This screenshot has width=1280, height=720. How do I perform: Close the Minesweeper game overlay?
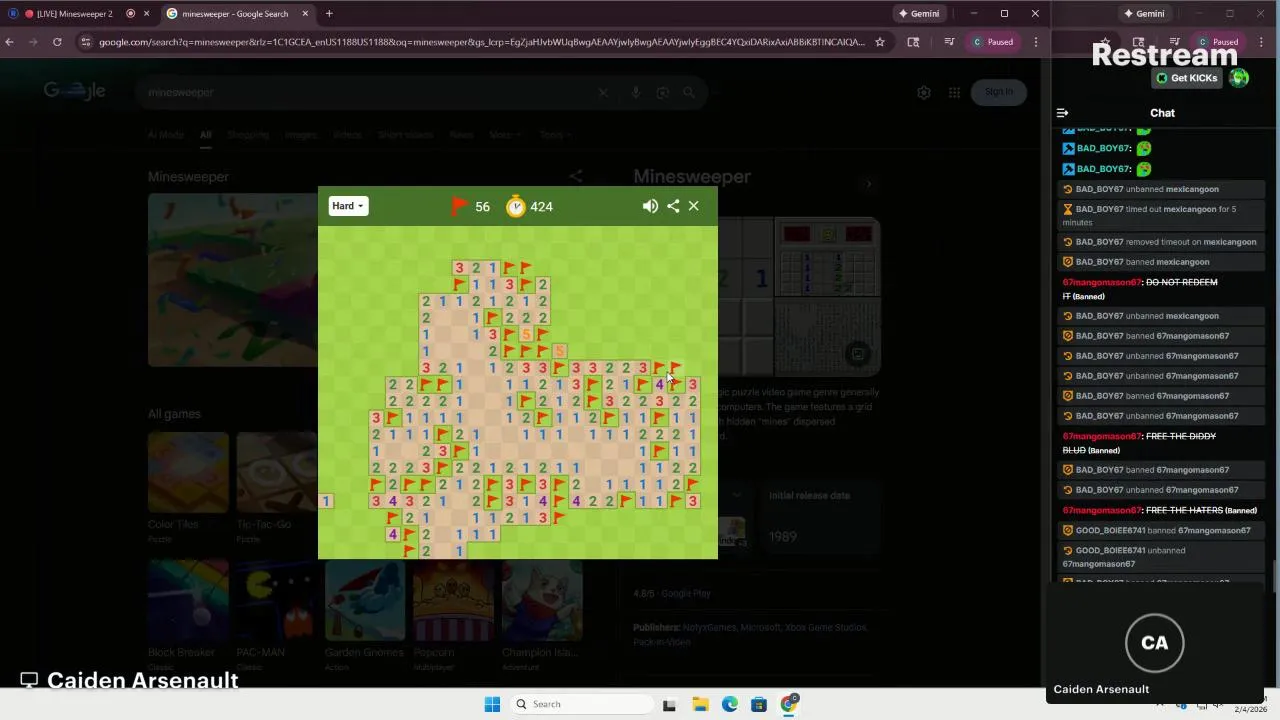point(694,206)
